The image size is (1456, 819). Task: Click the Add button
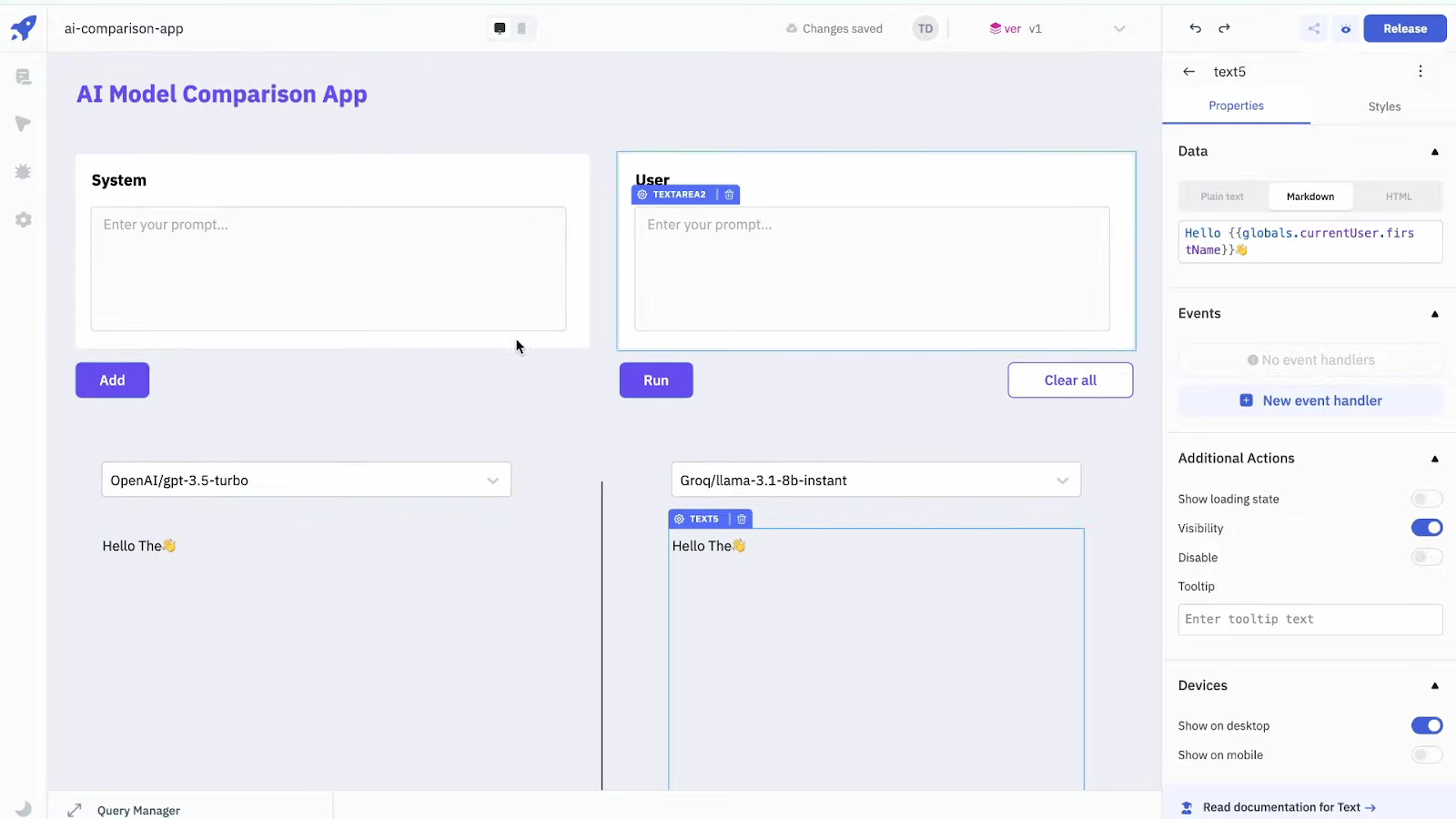click(112, 380)
